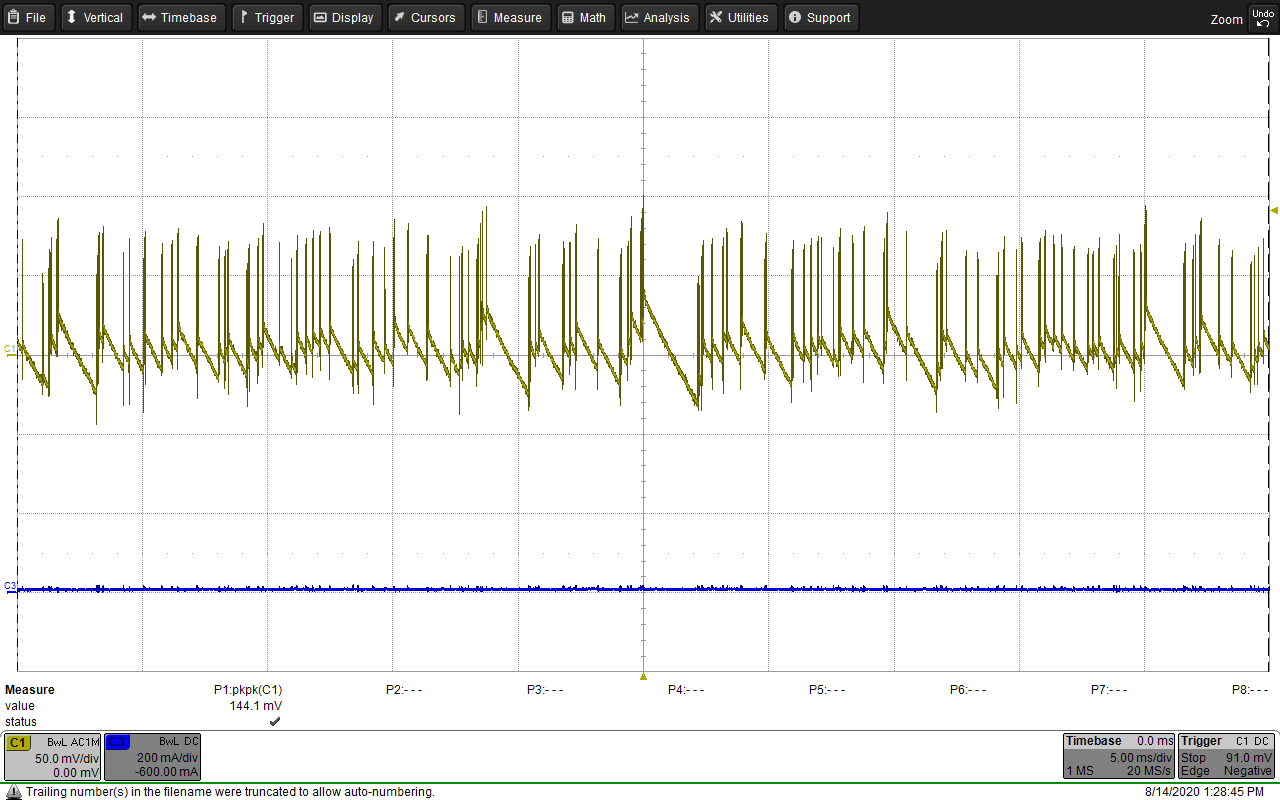Viewport: 1280px width, 800px height.
Task: Select the P4 measurement slot
Action: point(686,690)
